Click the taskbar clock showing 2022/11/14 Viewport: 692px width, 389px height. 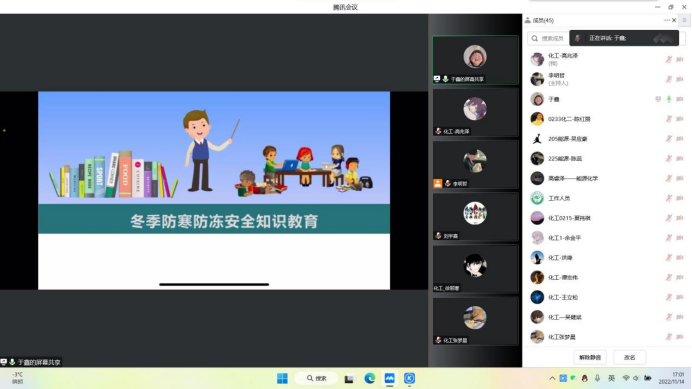tap(672, 378)
